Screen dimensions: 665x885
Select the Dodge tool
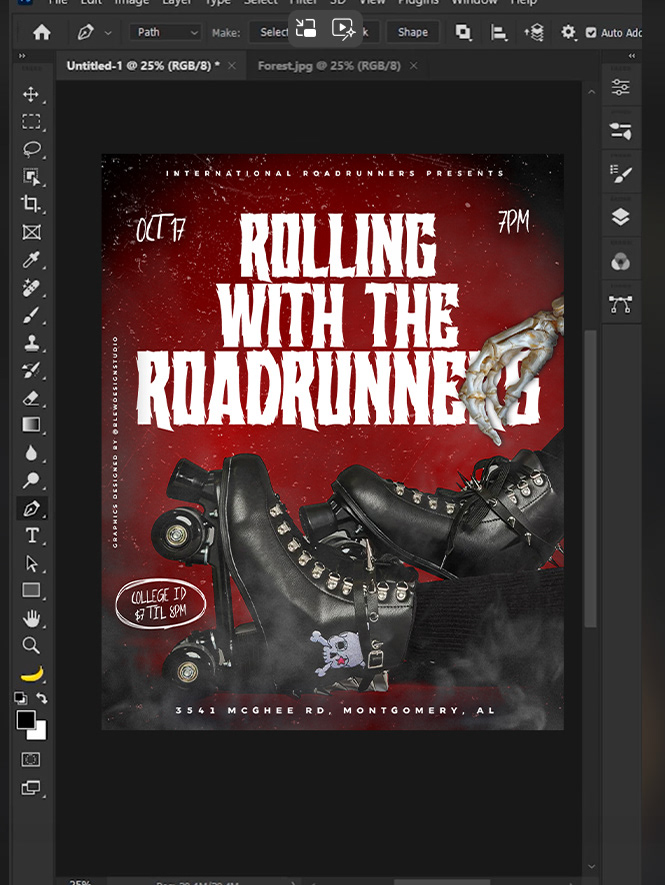[x=31, y=480]
